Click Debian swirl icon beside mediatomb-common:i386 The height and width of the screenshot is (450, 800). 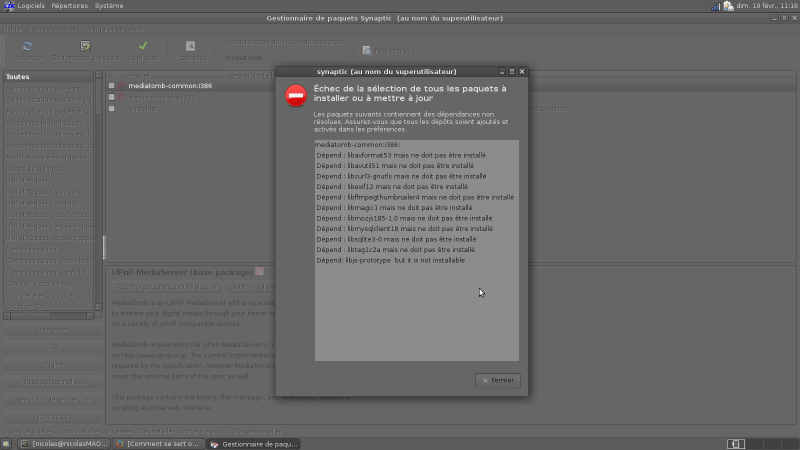[x=121, y=86]
